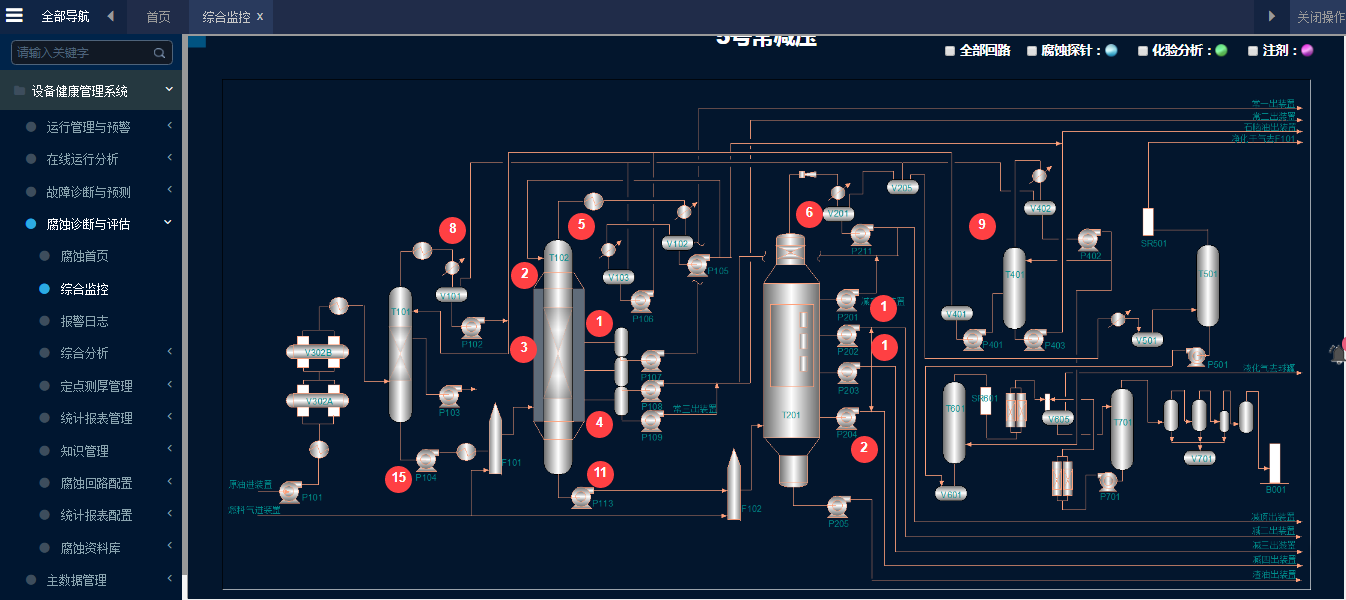The width and height of the screenshot is (1346, 600).
Task: Click the purple 注剂 legend dot
Action: click(1306, 51)
